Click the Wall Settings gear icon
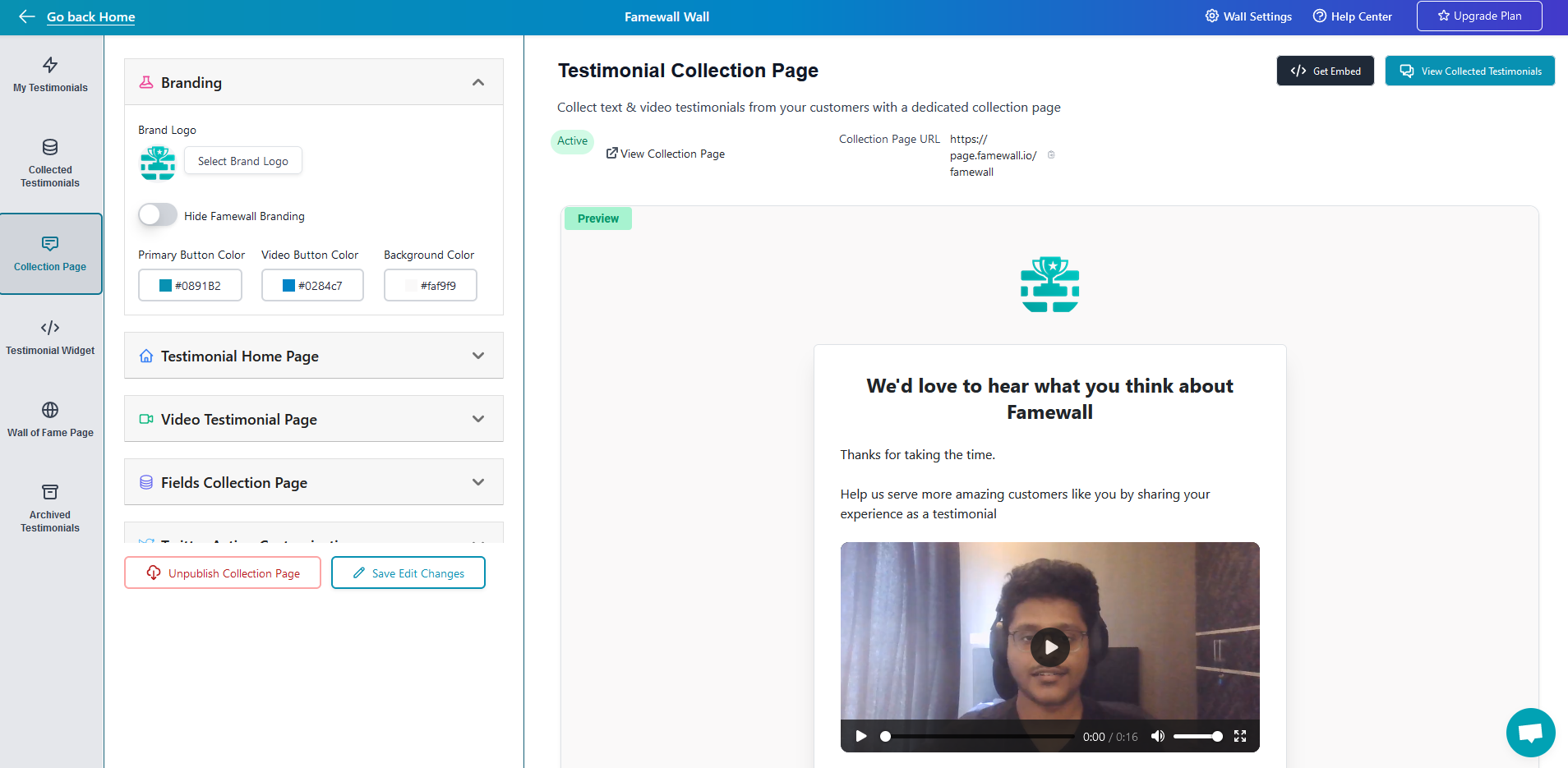This screenshot has height=768, width=1568. pyautogui.click(x=1212, y=16)
